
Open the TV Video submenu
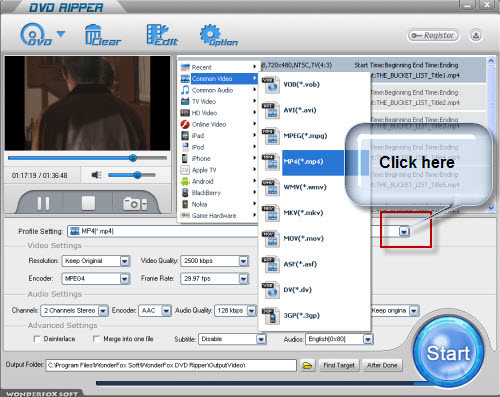(x=218, y=101)
